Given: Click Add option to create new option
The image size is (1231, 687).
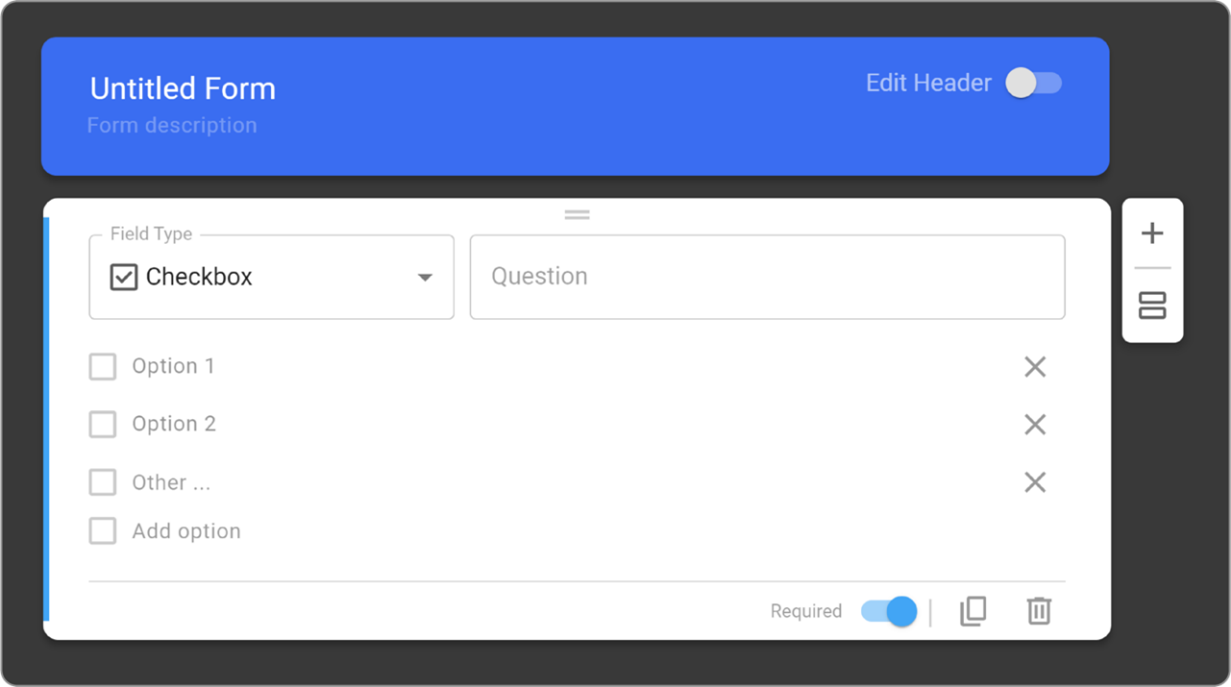Looking at the screenshot, I should coord(186,531).
